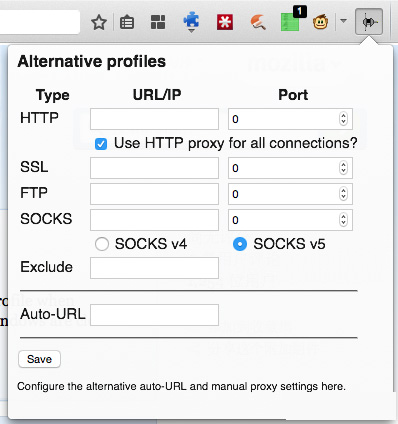Expand the dropdown arrow beside monkey icon
The image size is (398, 424).
(343, 21)
